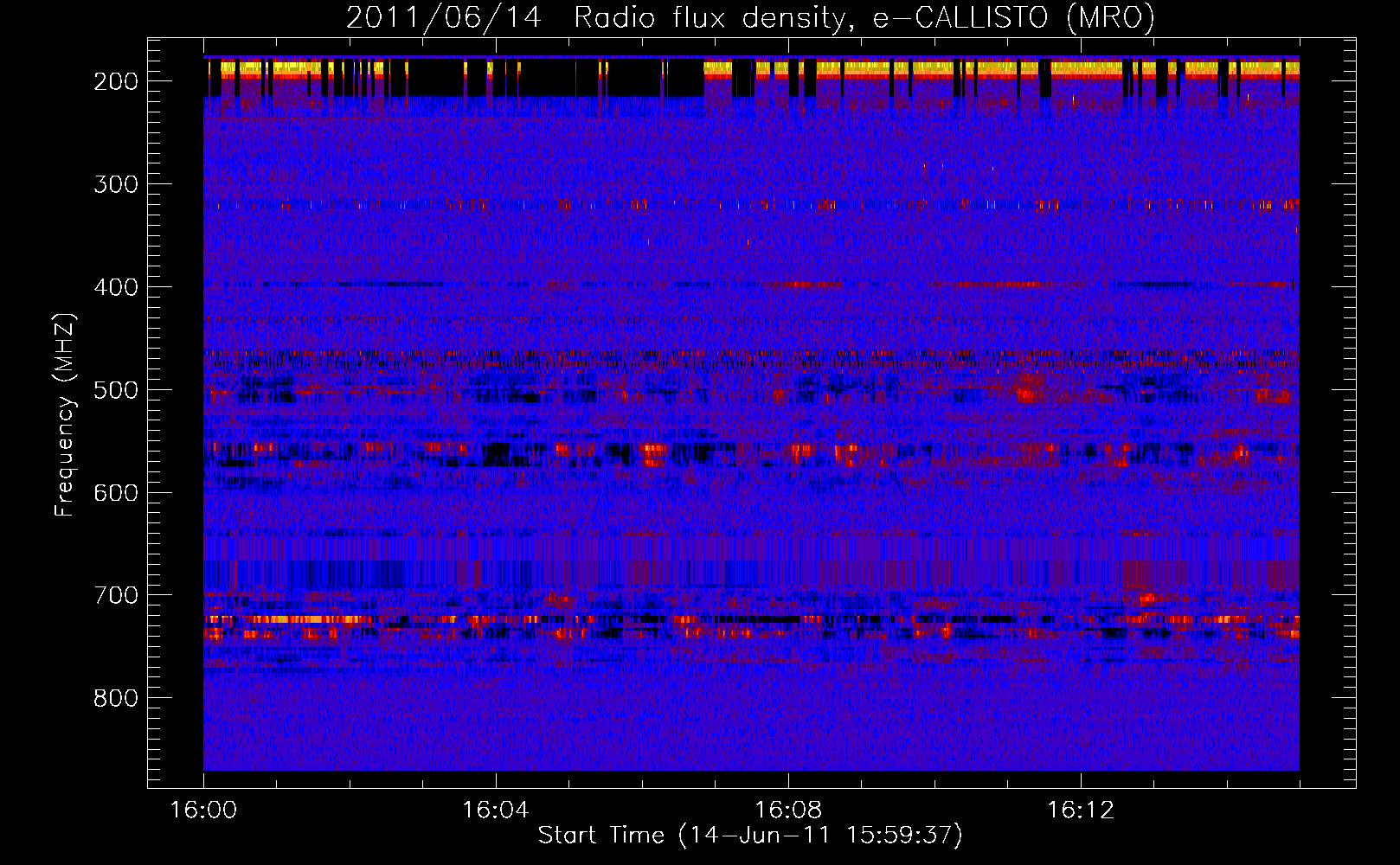Select the 200 frequency tick label
Image resolution: width=1400 pixels, height=865 pixels.
(116, 81)
